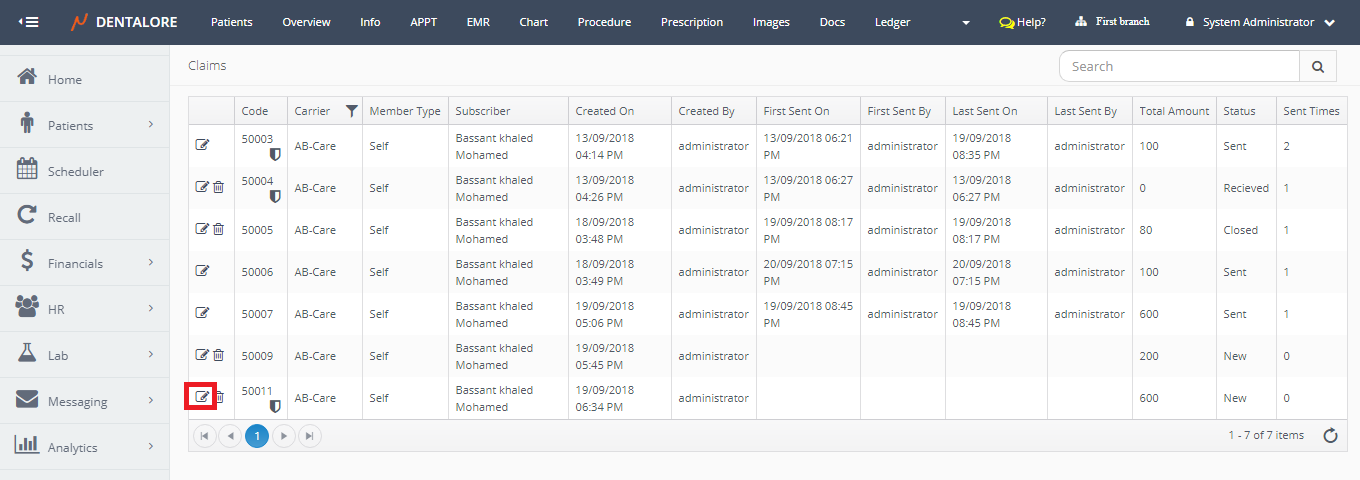Jump to the last page of claims
This screenshot has height=480, width=1360.
coord(310,435)
